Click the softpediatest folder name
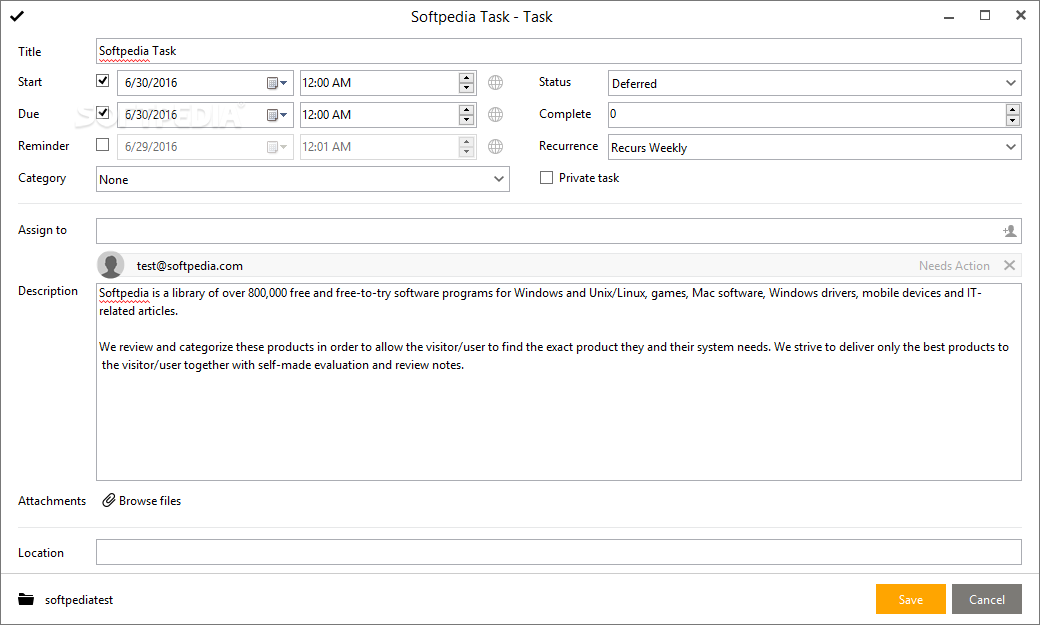 pos(79,600)
